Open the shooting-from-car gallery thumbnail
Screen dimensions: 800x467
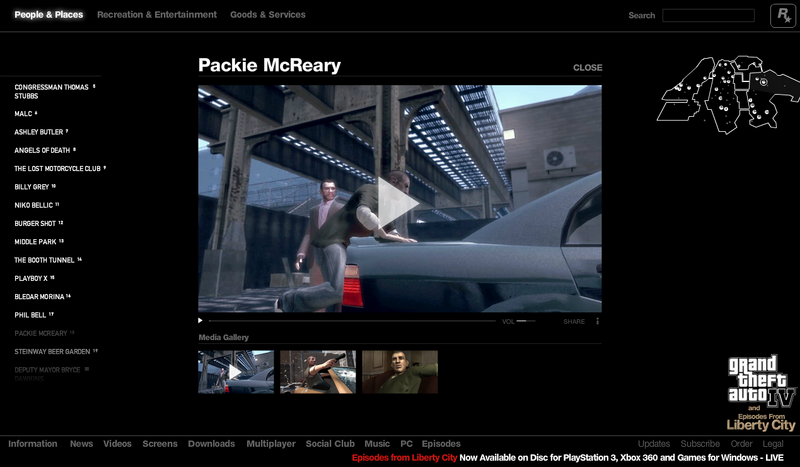[x=318, y=372]
